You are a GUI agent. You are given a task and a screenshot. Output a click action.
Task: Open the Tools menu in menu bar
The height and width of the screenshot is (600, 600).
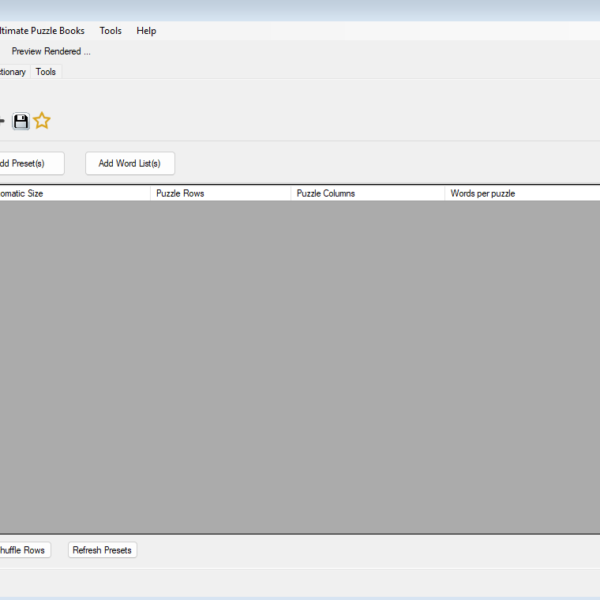[x=110, y=31]
